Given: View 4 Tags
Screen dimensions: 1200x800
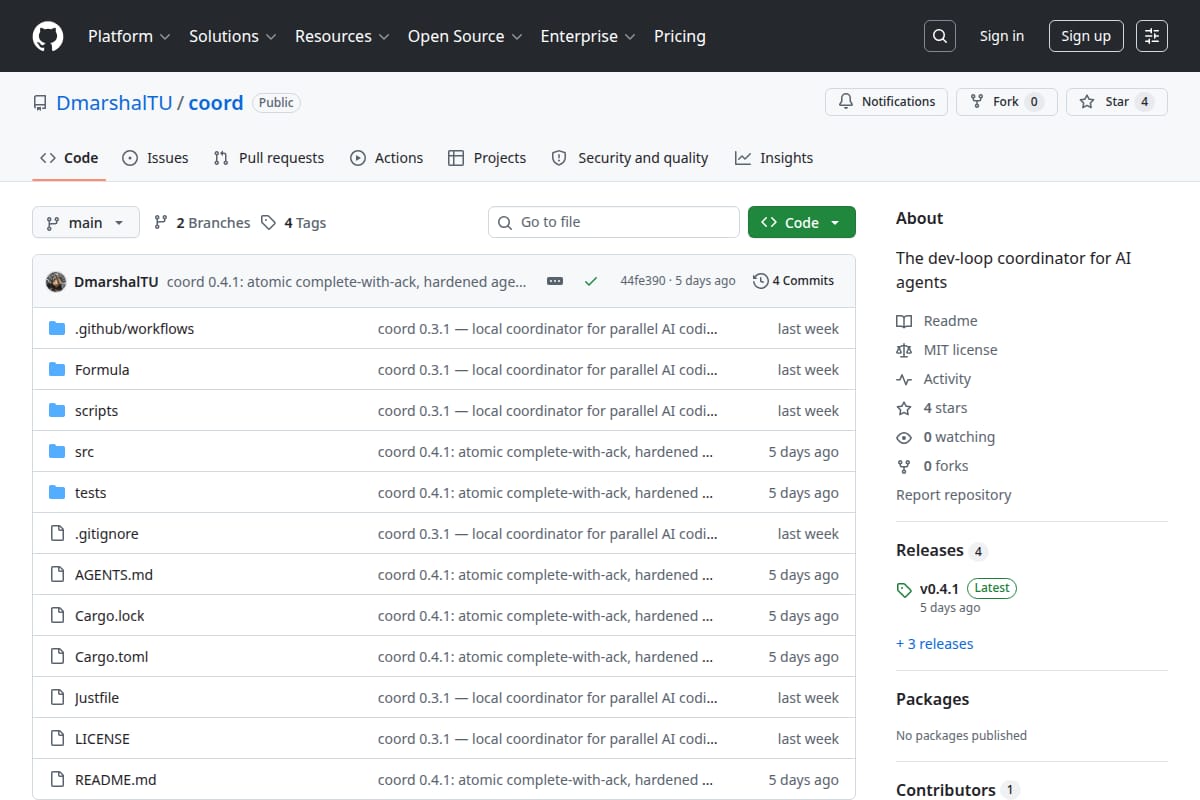Looking at the screenshot, I should [294, 223].
